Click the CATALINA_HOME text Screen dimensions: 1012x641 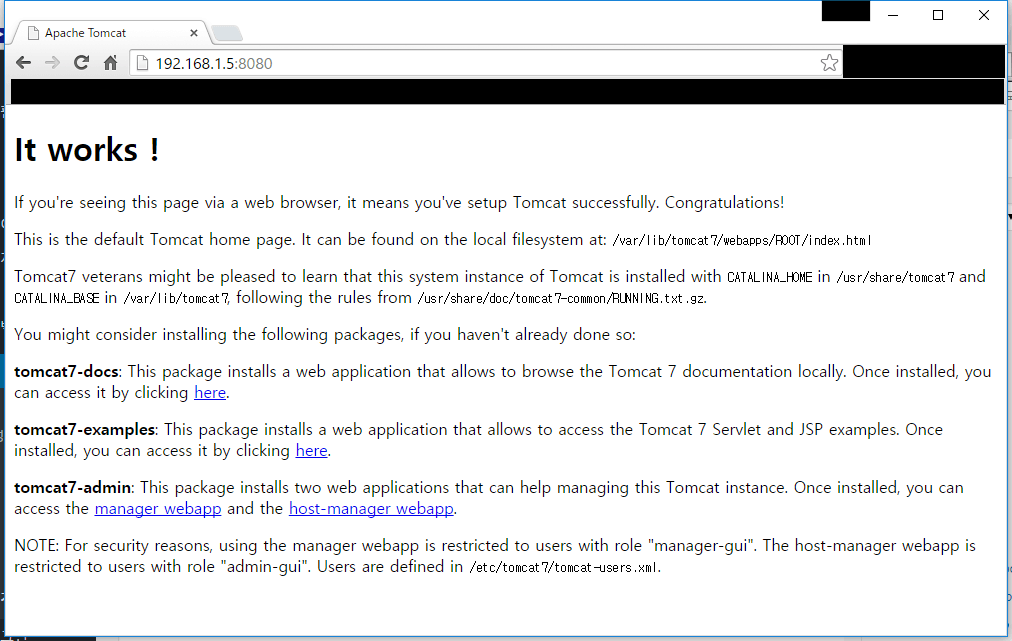pos(769,278)
